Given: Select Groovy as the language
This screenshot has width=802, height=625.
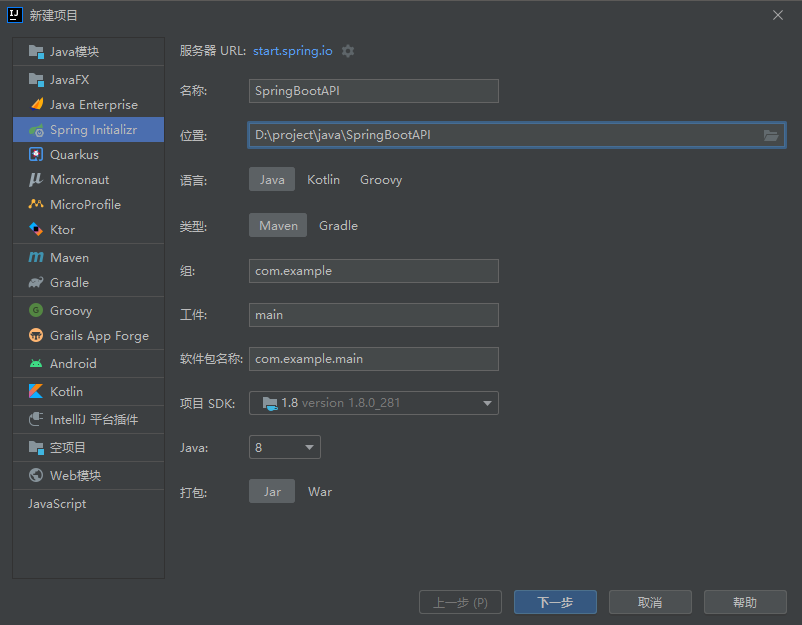Looking at the screenshot, I should (381, 180).
